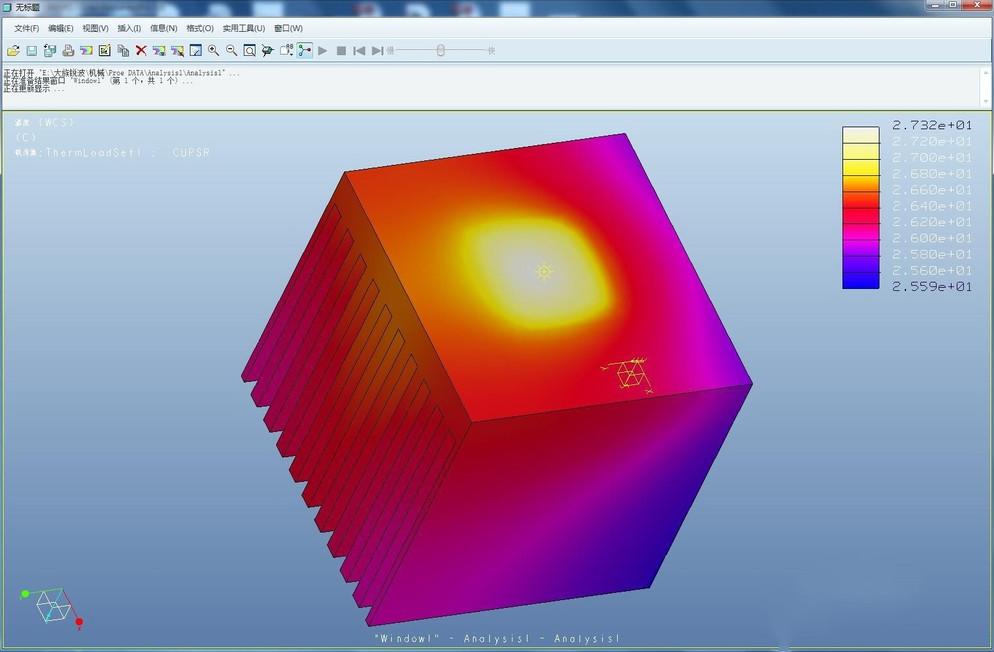Click the 无标题 window title icon
This screenshot has height=652, width=994.
pyautogui.click(x=7, y=7)
